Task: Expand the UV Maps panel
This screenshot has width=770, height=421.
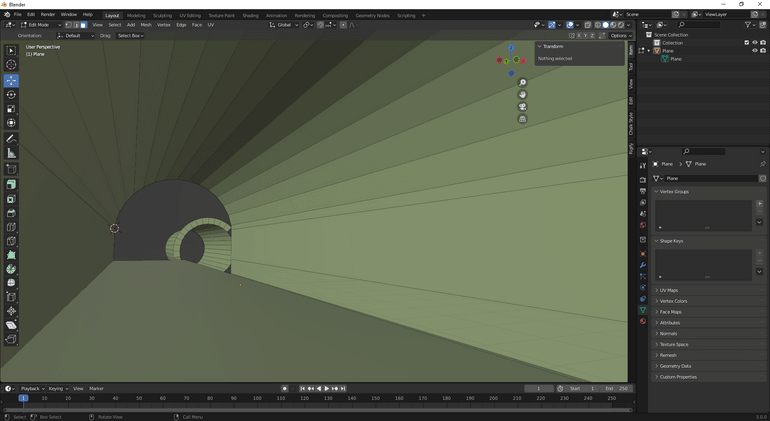Action: [668, 290]
